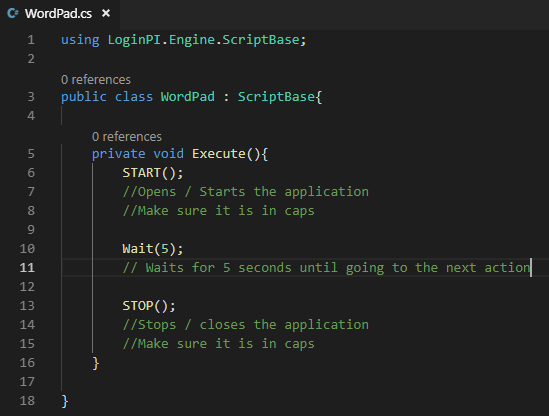549x416 pixels.
Task: Click the LoginPI namespace in using statement
Action: (x=134, y=40)
